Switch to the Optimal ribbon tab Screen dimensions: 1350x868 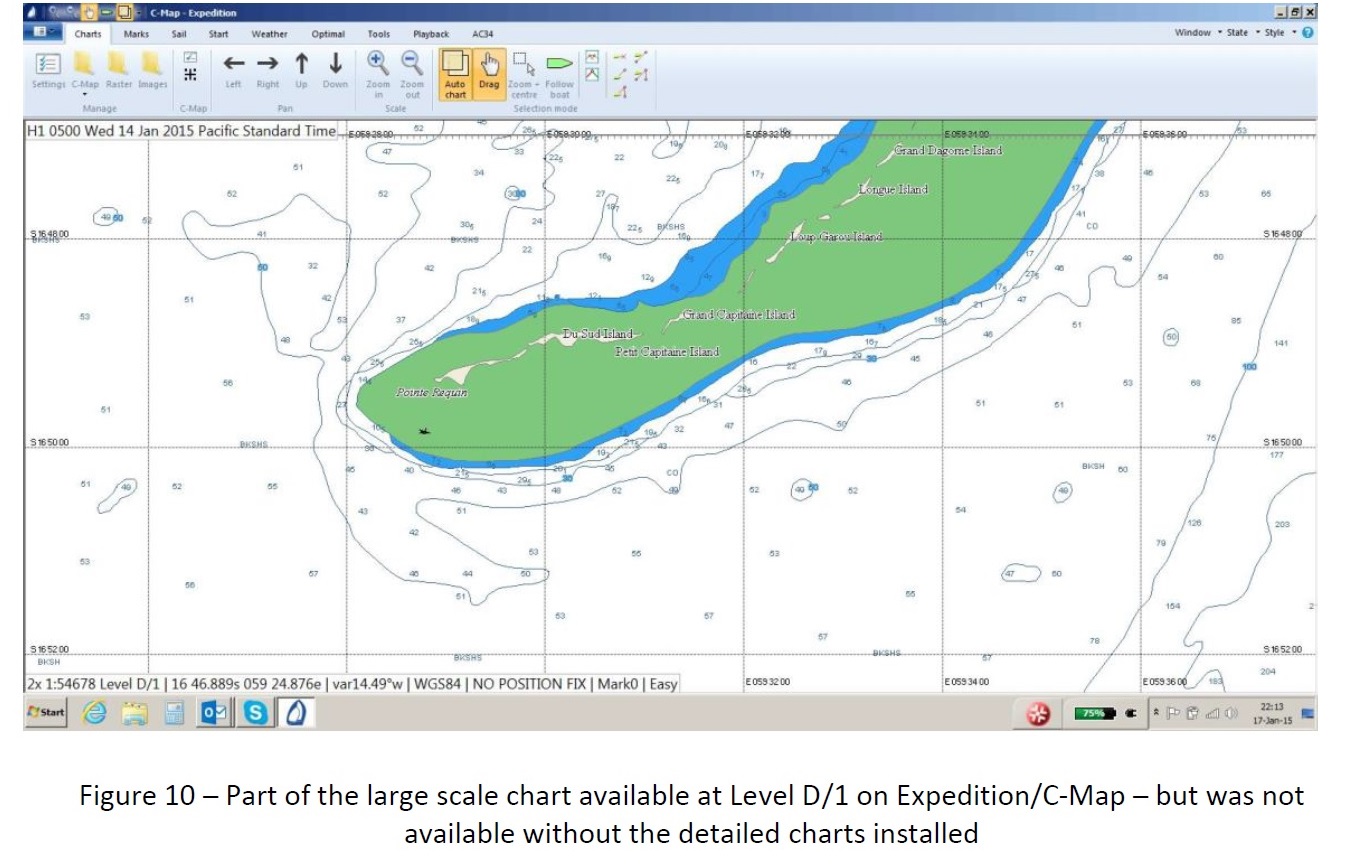pos(328,34)
